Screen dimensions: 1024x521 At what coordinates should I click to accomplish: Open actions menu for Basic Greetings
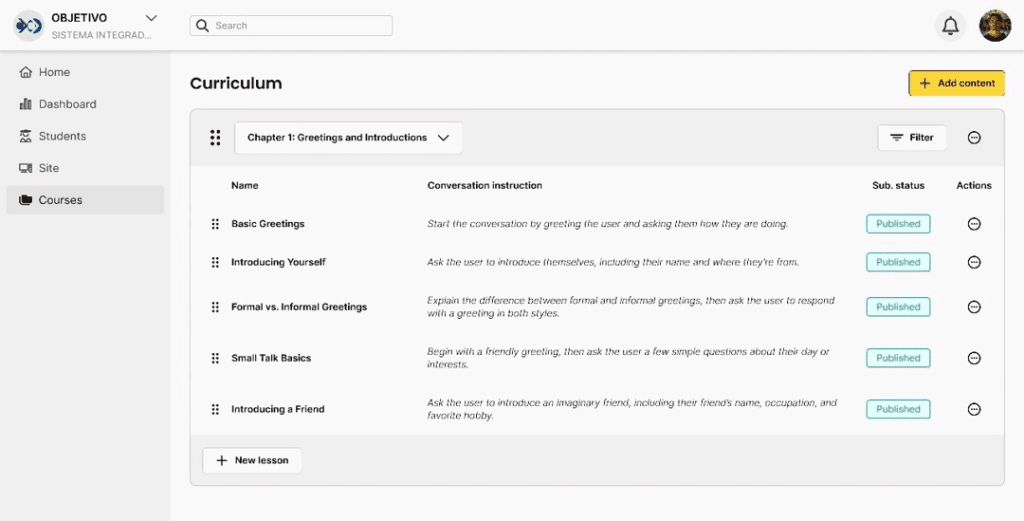[x=974, y=224]
